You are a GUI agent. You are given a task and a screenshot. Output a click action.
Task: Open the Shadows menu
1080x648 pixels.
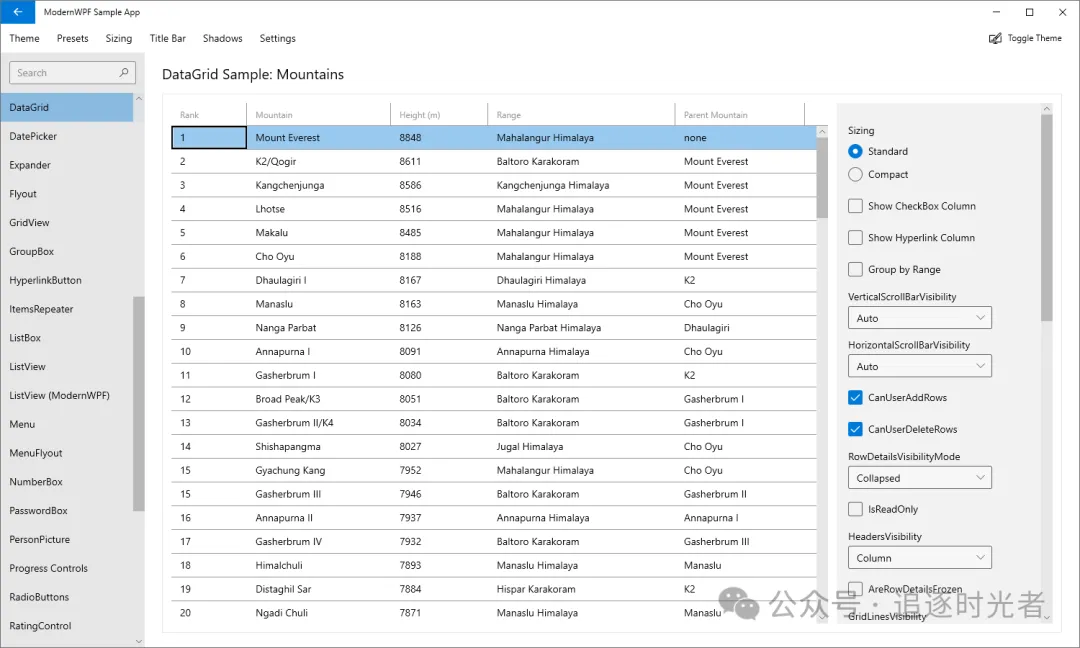coord(222,38)
